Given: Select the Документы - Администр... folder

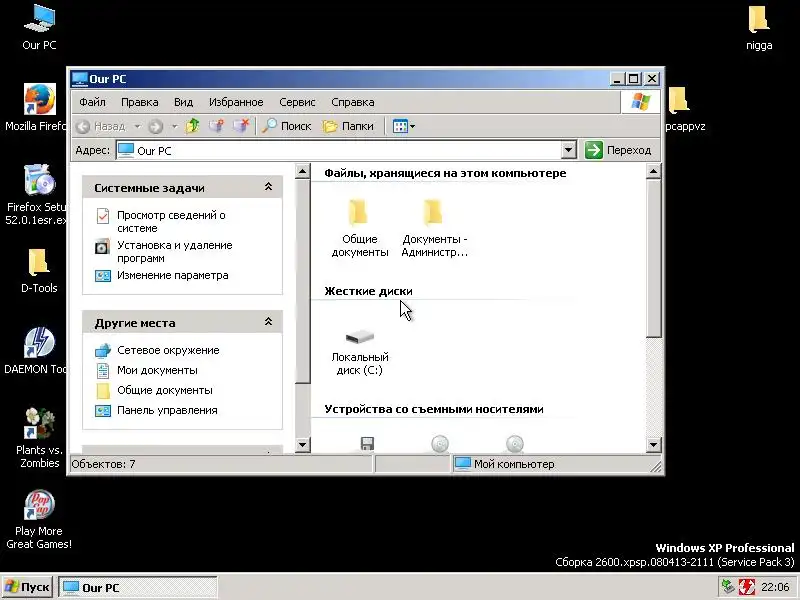Looking at the screenshot, I should [x=434, y=228].
